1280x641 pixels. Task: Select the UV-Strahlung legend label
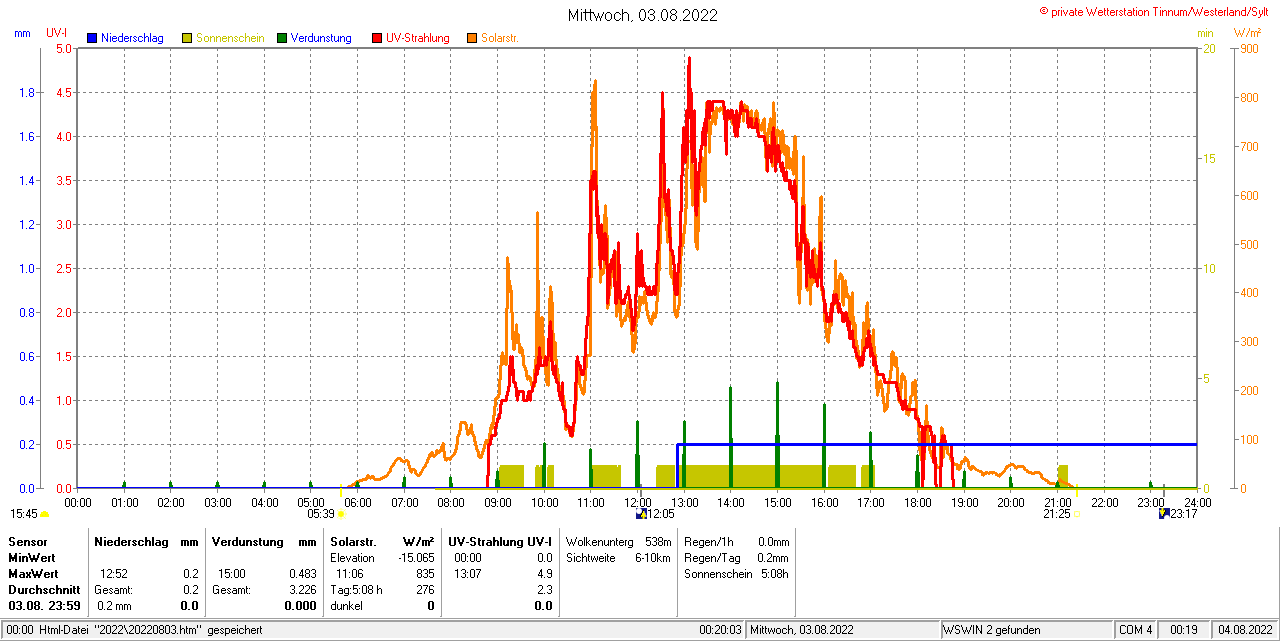point(419,38)
